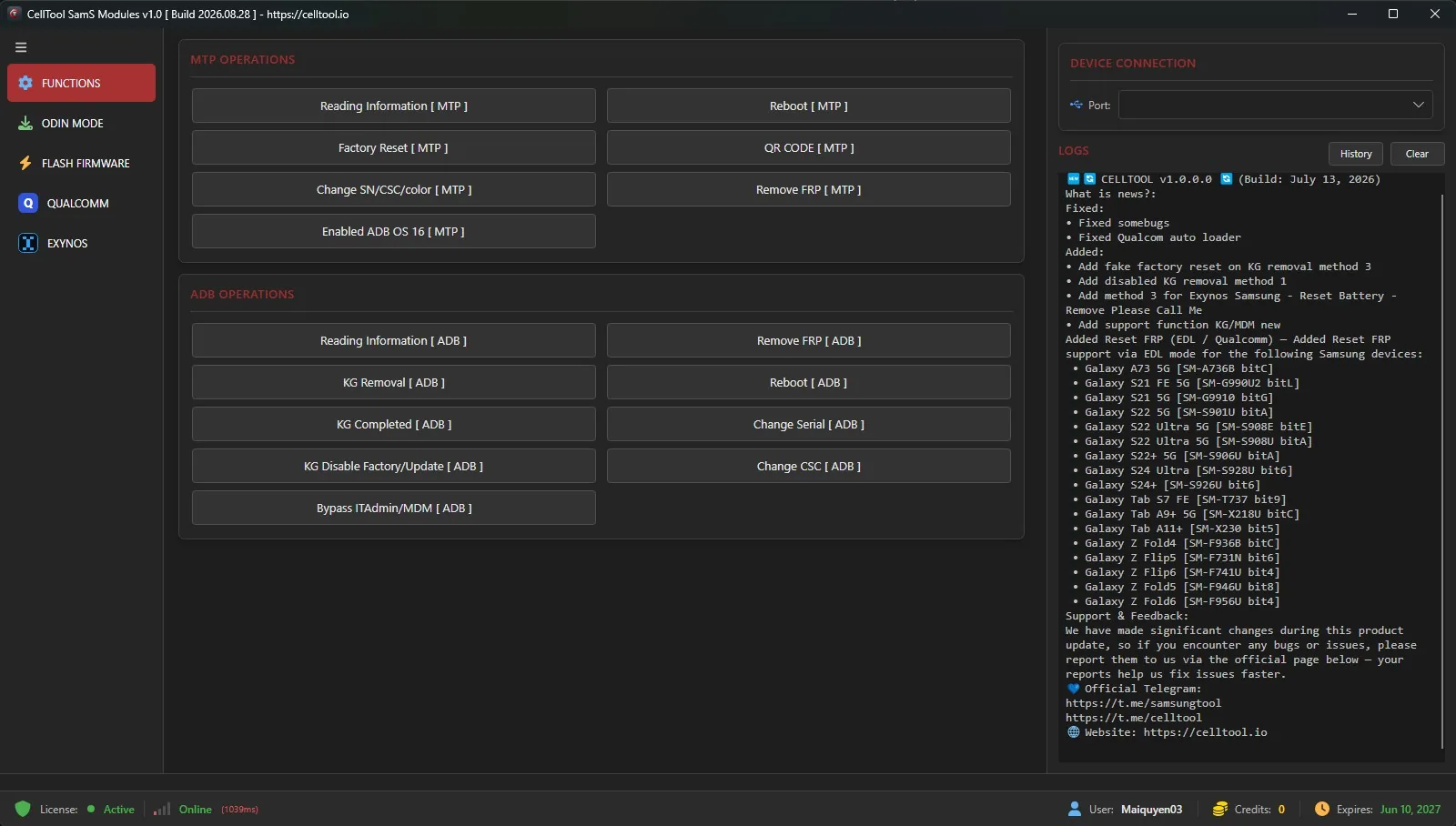
Task: Maximize the CellTool window
Action: (x=1393, y=14)
